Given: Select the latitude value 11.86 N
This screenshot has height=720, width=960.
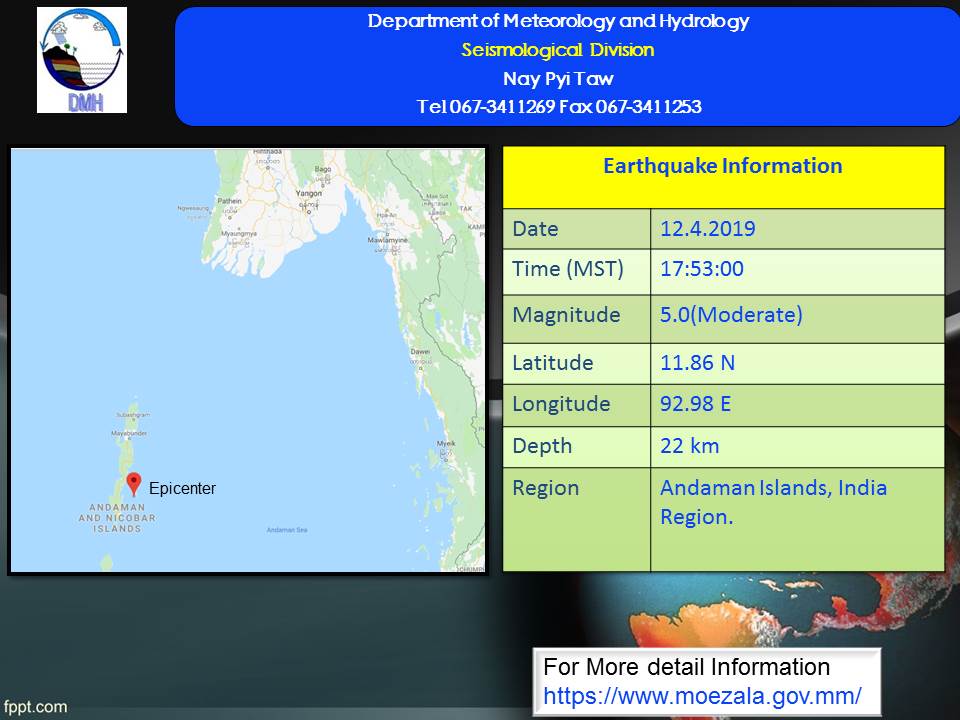Looking at the screenshot, I should (x=697, y=363).
